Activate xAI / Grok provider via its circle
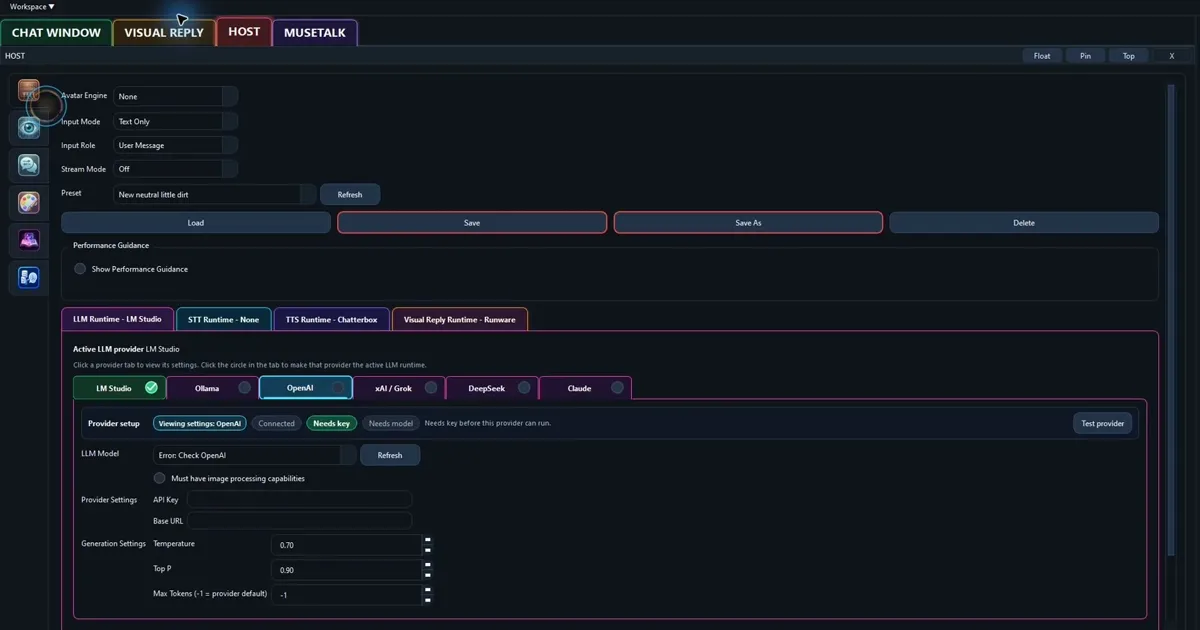1200x630 pixels. pos(431,388)
